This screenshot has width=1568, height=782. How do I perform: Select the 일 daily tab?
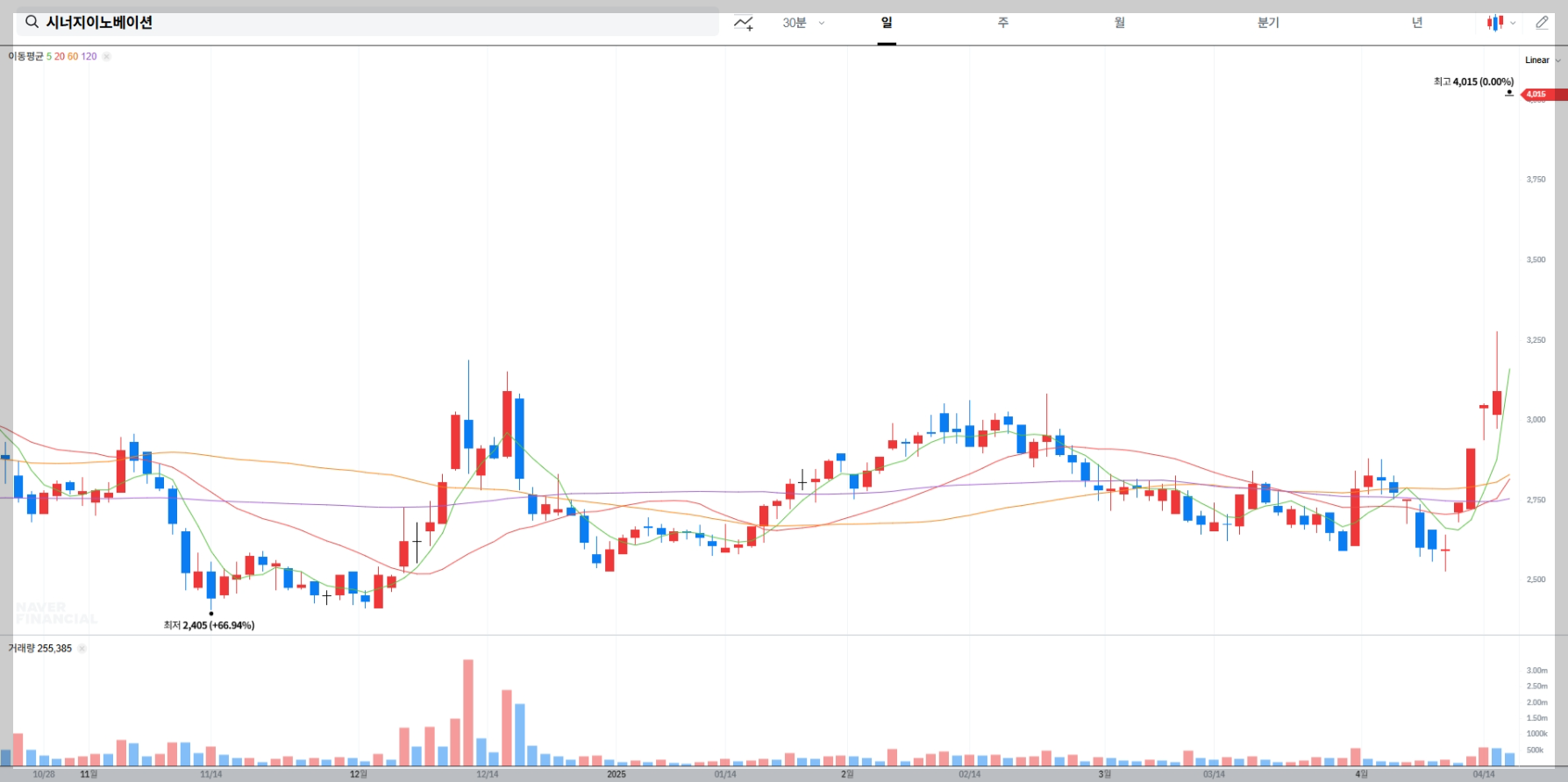[x=887, y=23]
